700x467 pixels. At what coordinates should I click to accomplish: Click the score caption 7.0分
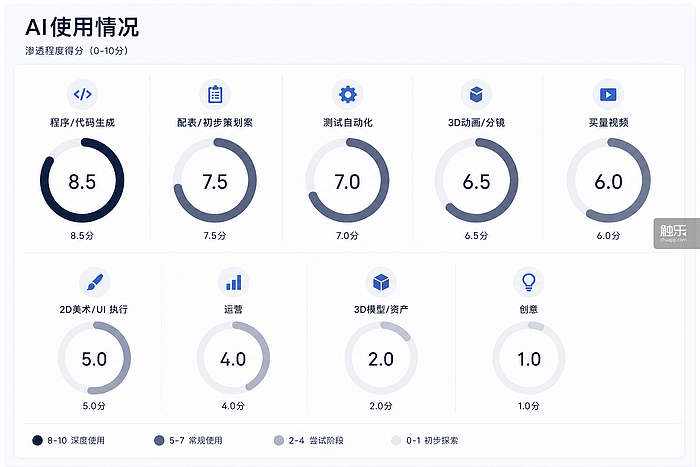click(347, 236)
